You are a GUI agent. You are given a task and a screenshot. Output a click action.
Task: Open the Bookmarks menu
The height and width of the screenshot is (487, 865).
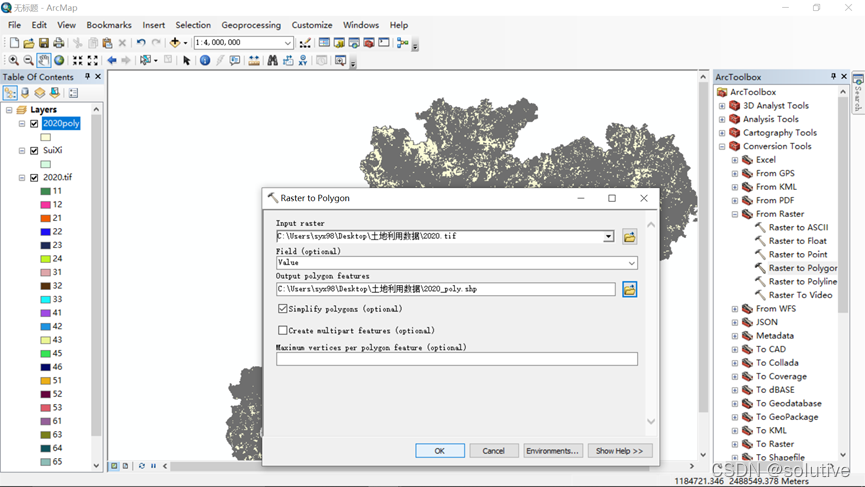click(x=109, y=25)
